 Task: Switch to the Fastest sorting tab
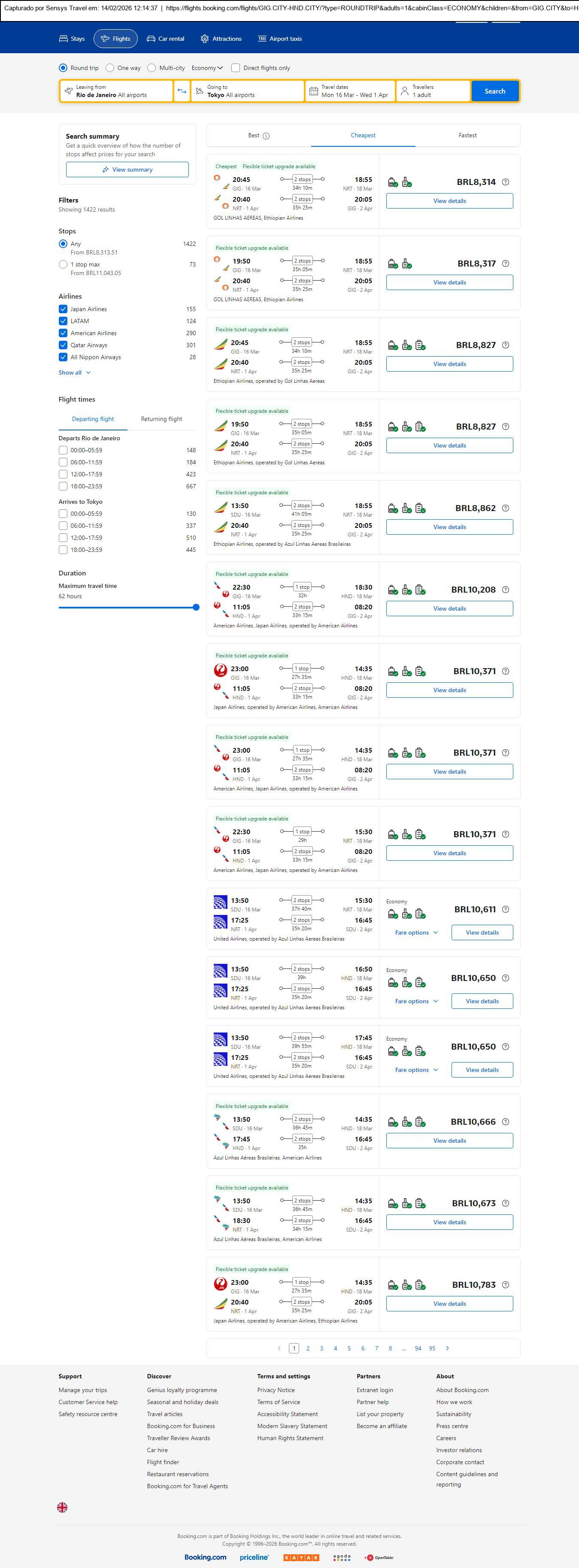[x=467, y=136]
